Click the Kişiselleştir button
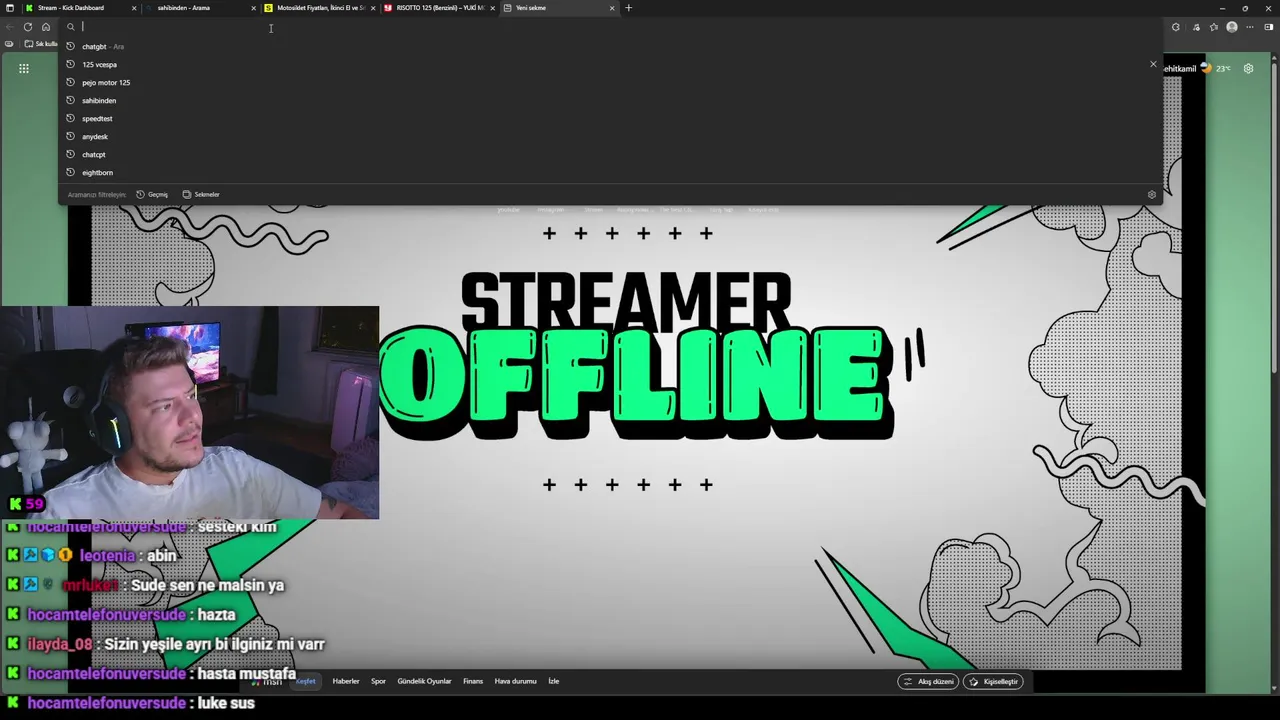 [993, 681]
